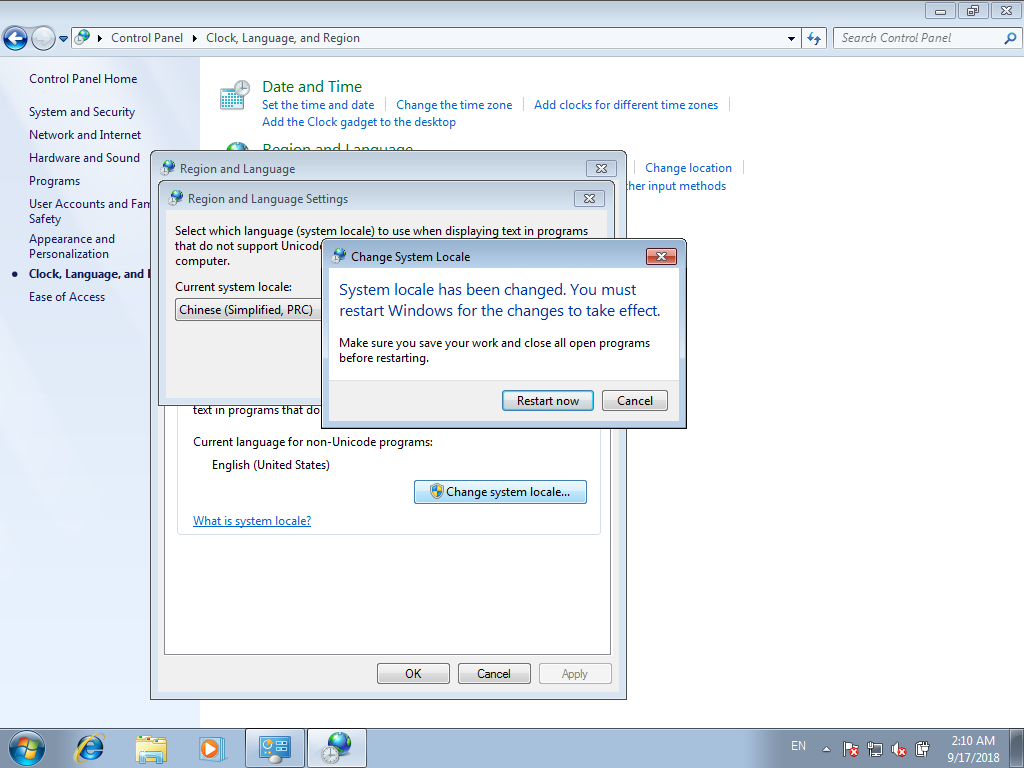Click the Forward navigation arrow
The width and height of the screenshot is (1024, 768).
pyautogui.click(x=43, y=38)
